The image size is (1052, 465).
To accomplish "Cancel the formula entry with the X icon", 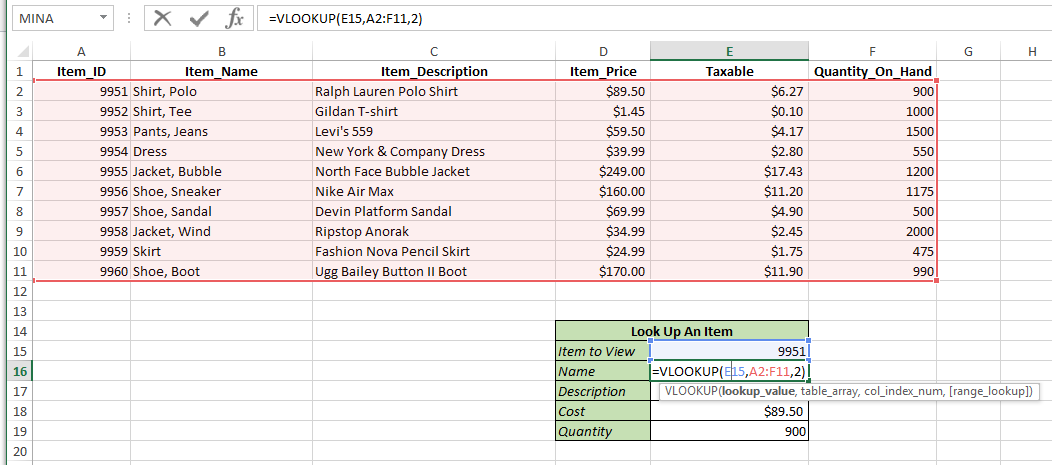I will [162, 19].
